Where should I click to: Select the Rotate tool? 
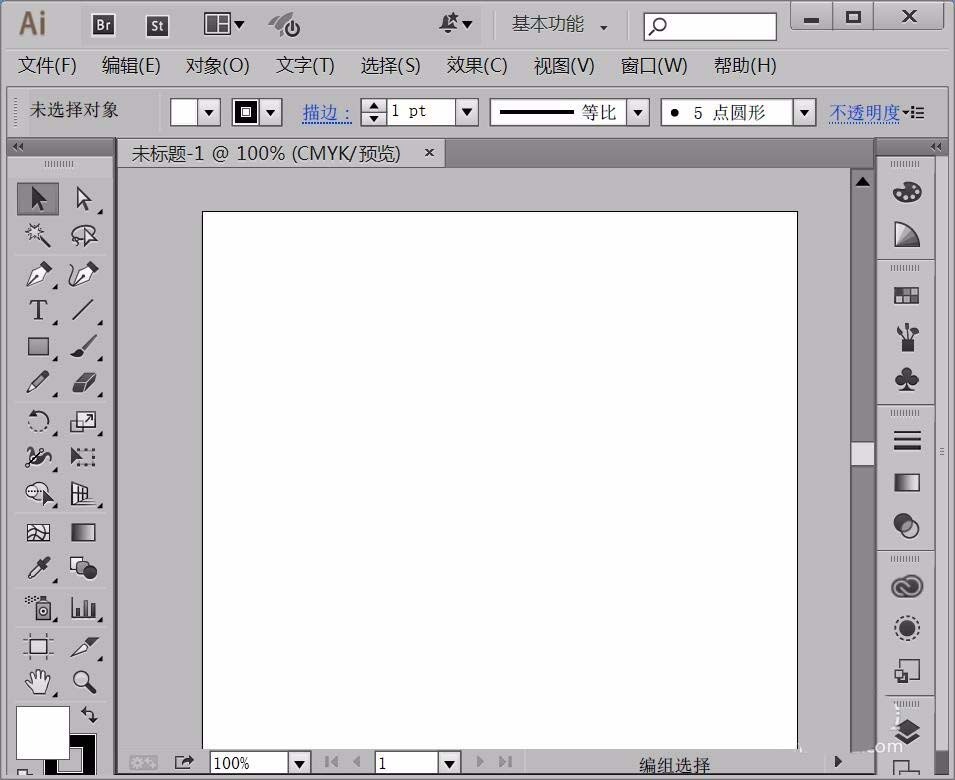[x=38, y=421]
